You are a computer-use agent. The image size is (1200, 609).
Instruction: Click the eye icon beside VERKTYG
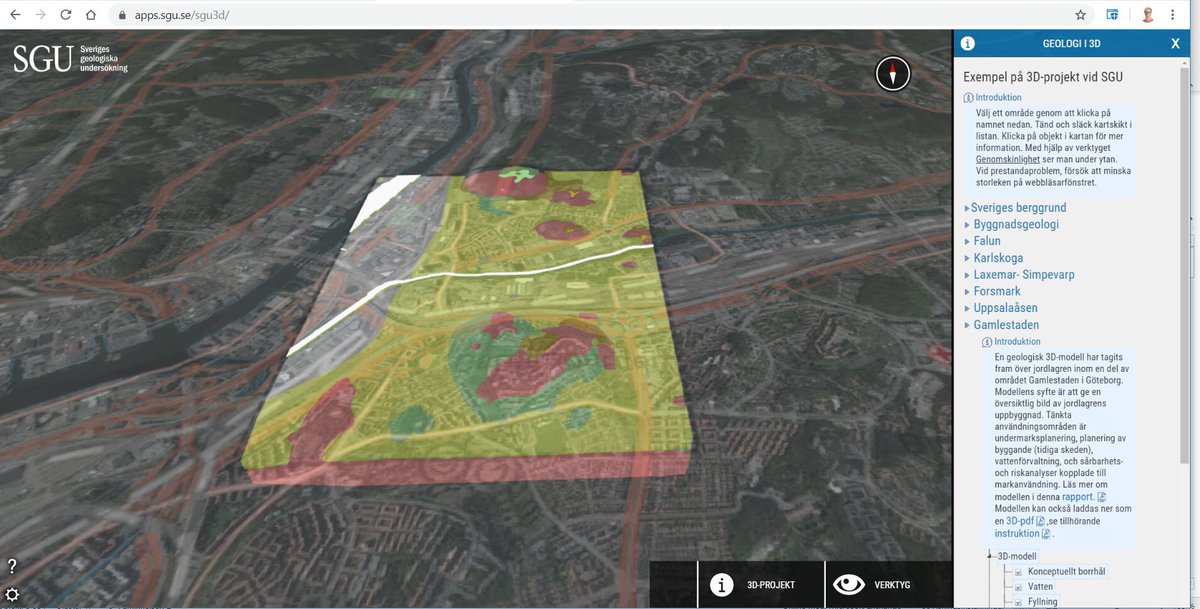point(849,584)
